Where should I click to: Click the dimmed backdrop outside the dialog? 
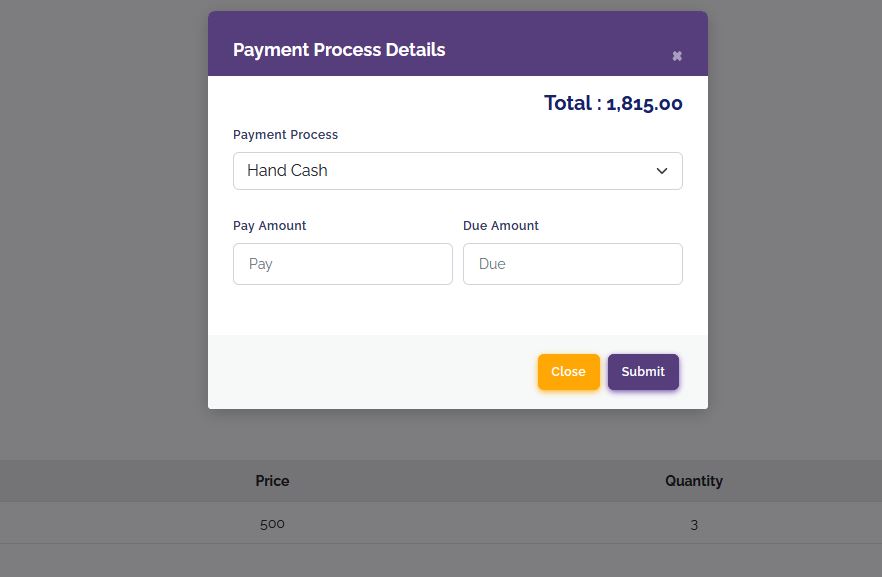tap(101, 225)
